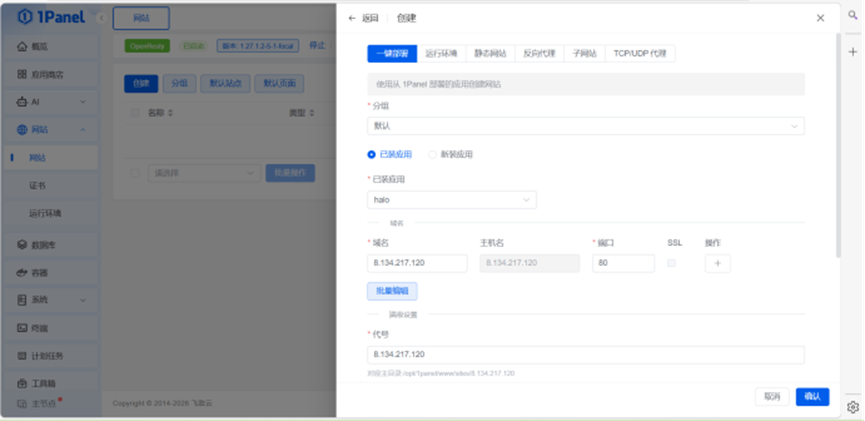Image resolution: width=865 pixels, height=421 pixels.
Task: Open the 分组 dropdown showing 默认
Action: pyautogui.click(x=586, y=126)
